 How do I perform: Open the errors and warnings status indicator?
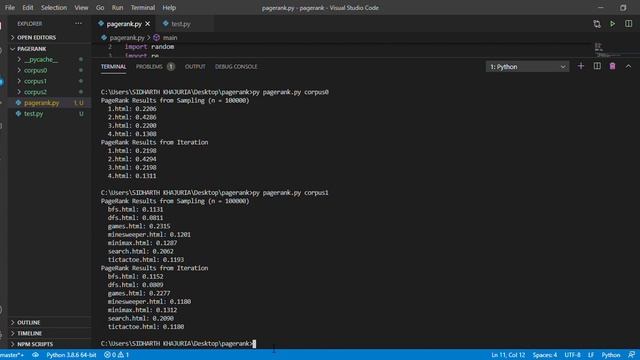(x=116, y=355)
